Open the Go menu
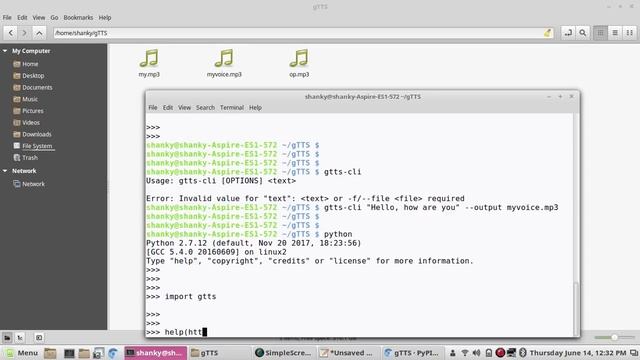The width and height of the screenshot is (640, 360). [54, 18]
